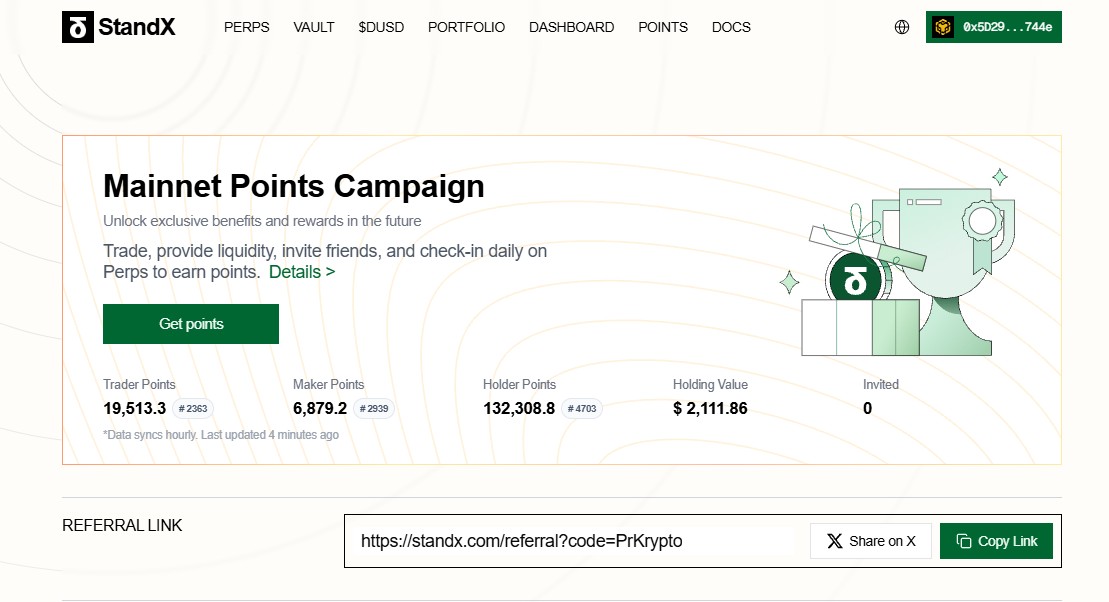Go to the $DUSD page
Screen dimensions: 1109x602
pos(381,27)
